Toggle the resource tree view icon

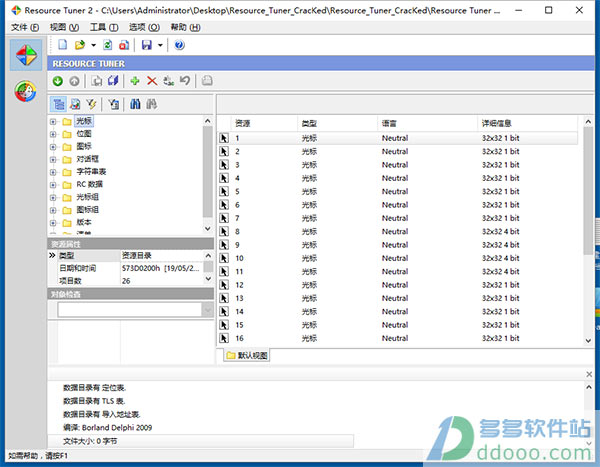click(58, 104)
